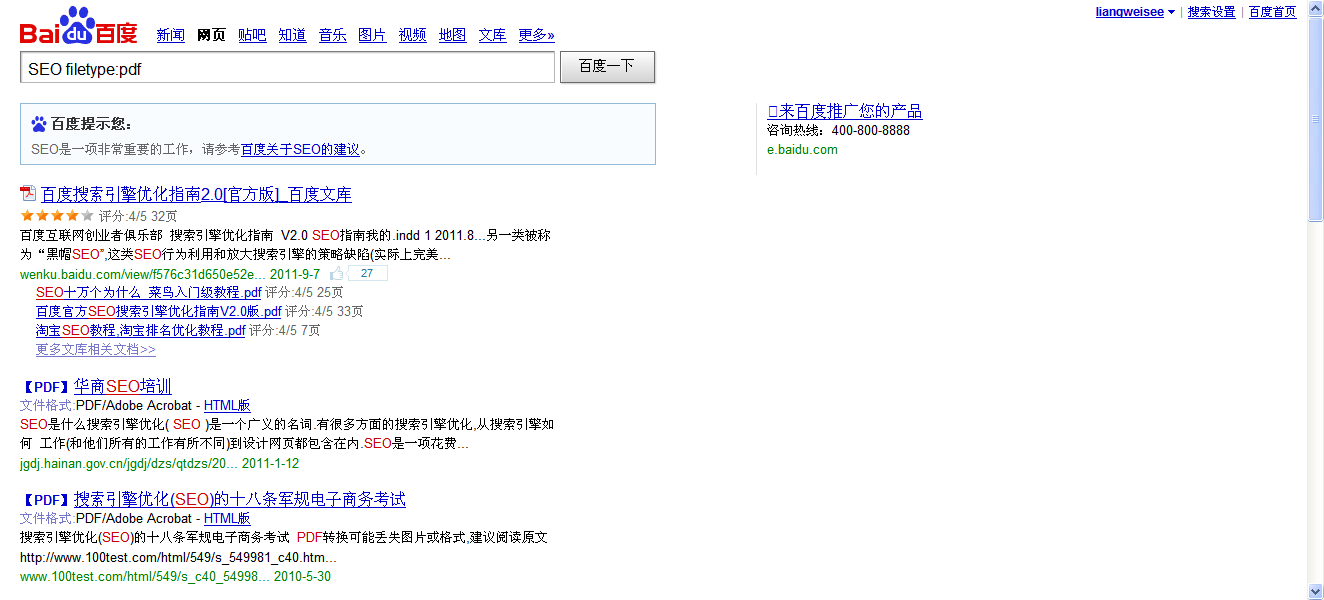Open the 百度关于SEO的建议 link
The image size is (1324, 600).
300,149
